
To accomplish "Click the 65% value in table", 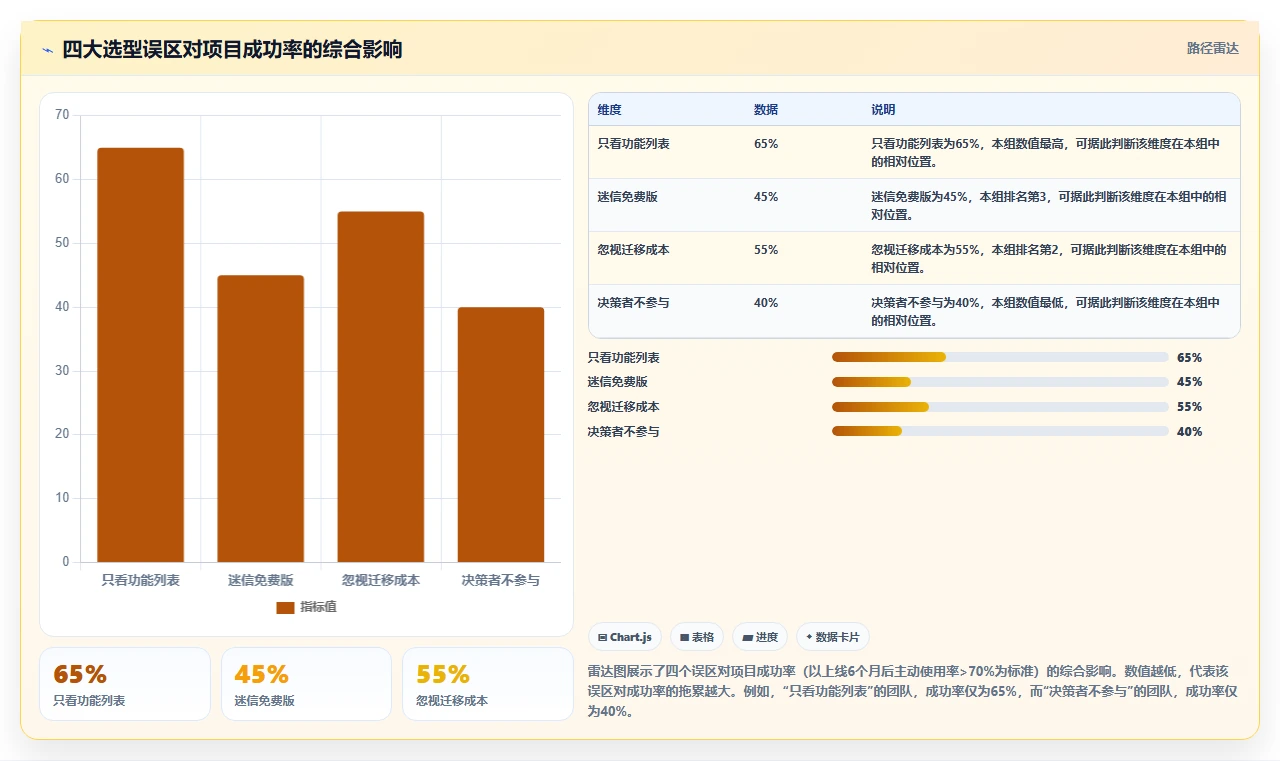I will click(x=766, y=144).
